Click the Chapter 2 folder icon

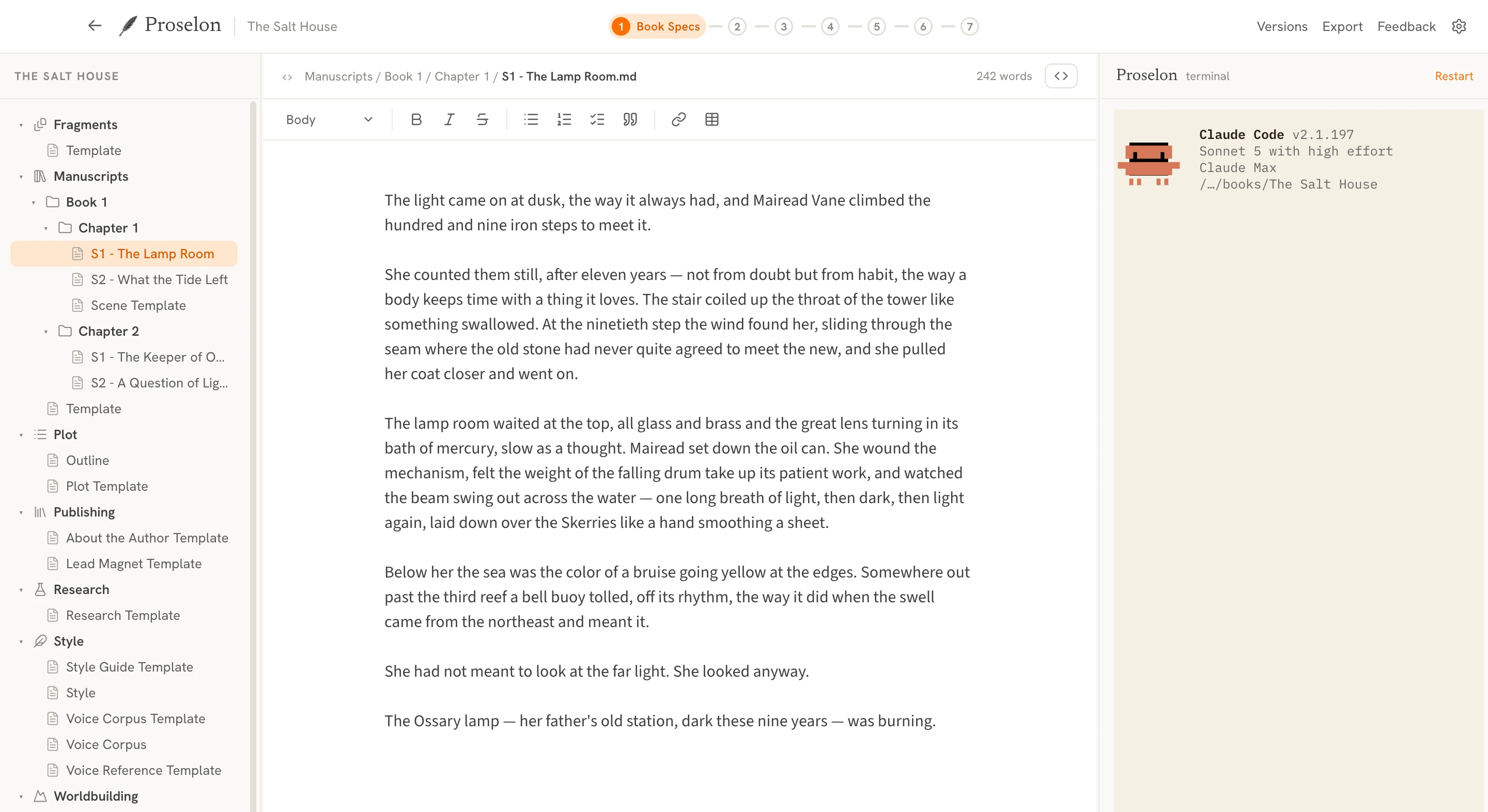click(65, 331)
